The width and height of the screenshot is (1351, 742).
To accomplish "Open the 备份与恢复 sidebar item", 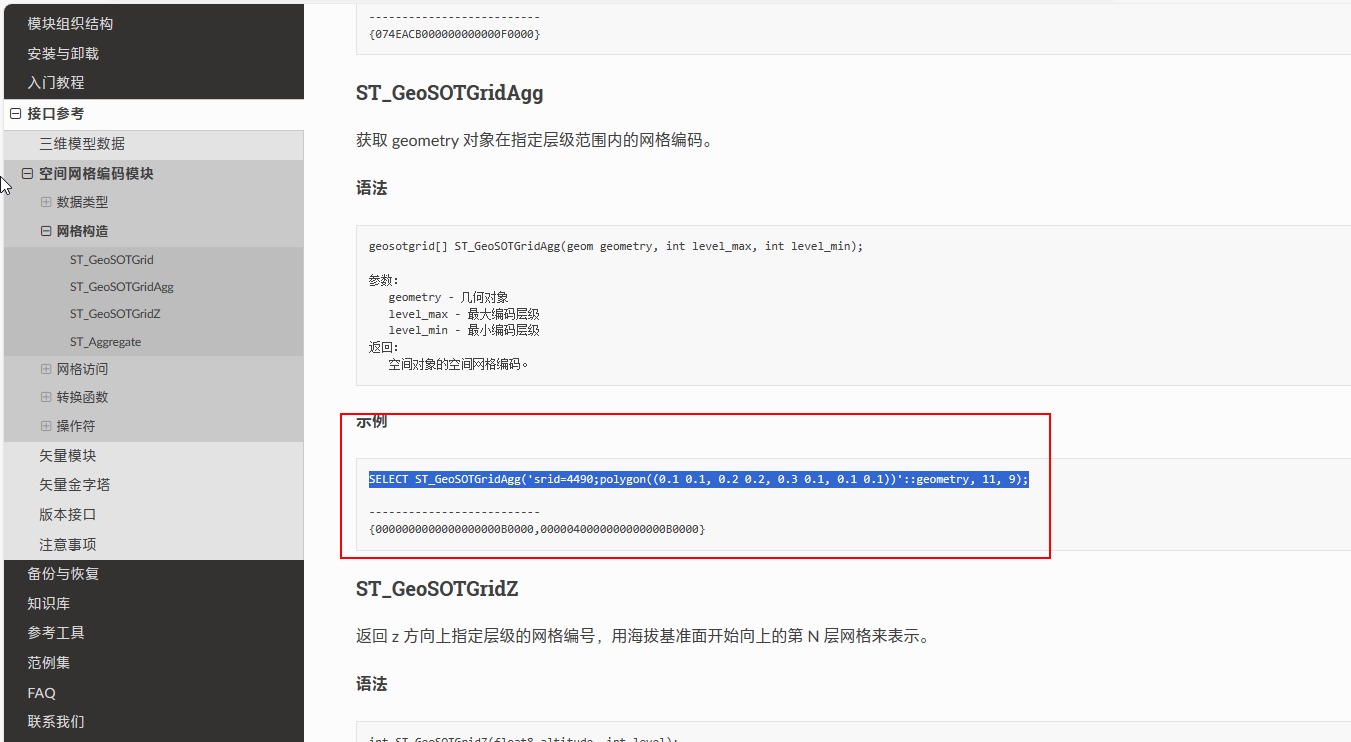I will 63,574.
